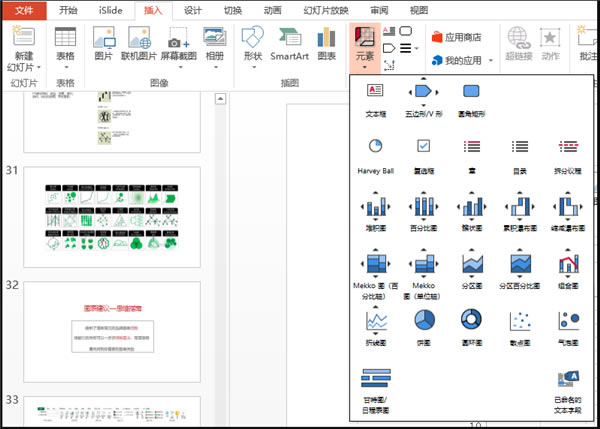Click the Picture (图片) button in ribbon
This screenshot has width=600, height=429.
(103, 44)
